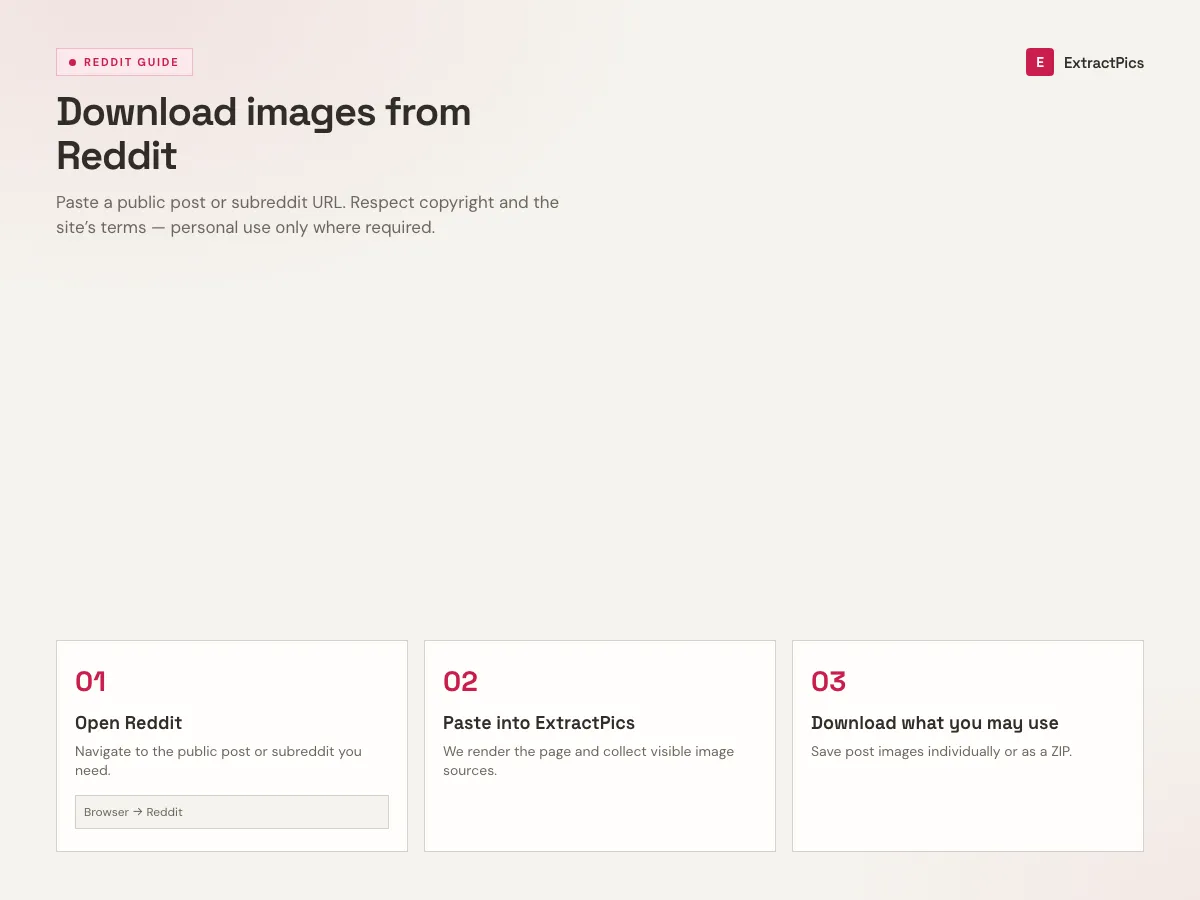Click the Download images from Reddit heading

click(264, 133)
